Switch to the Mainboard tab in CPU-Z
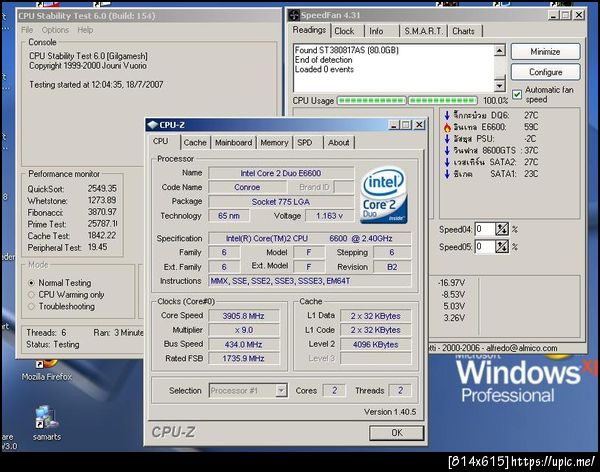Screen dimensions: 600x472 233,143
